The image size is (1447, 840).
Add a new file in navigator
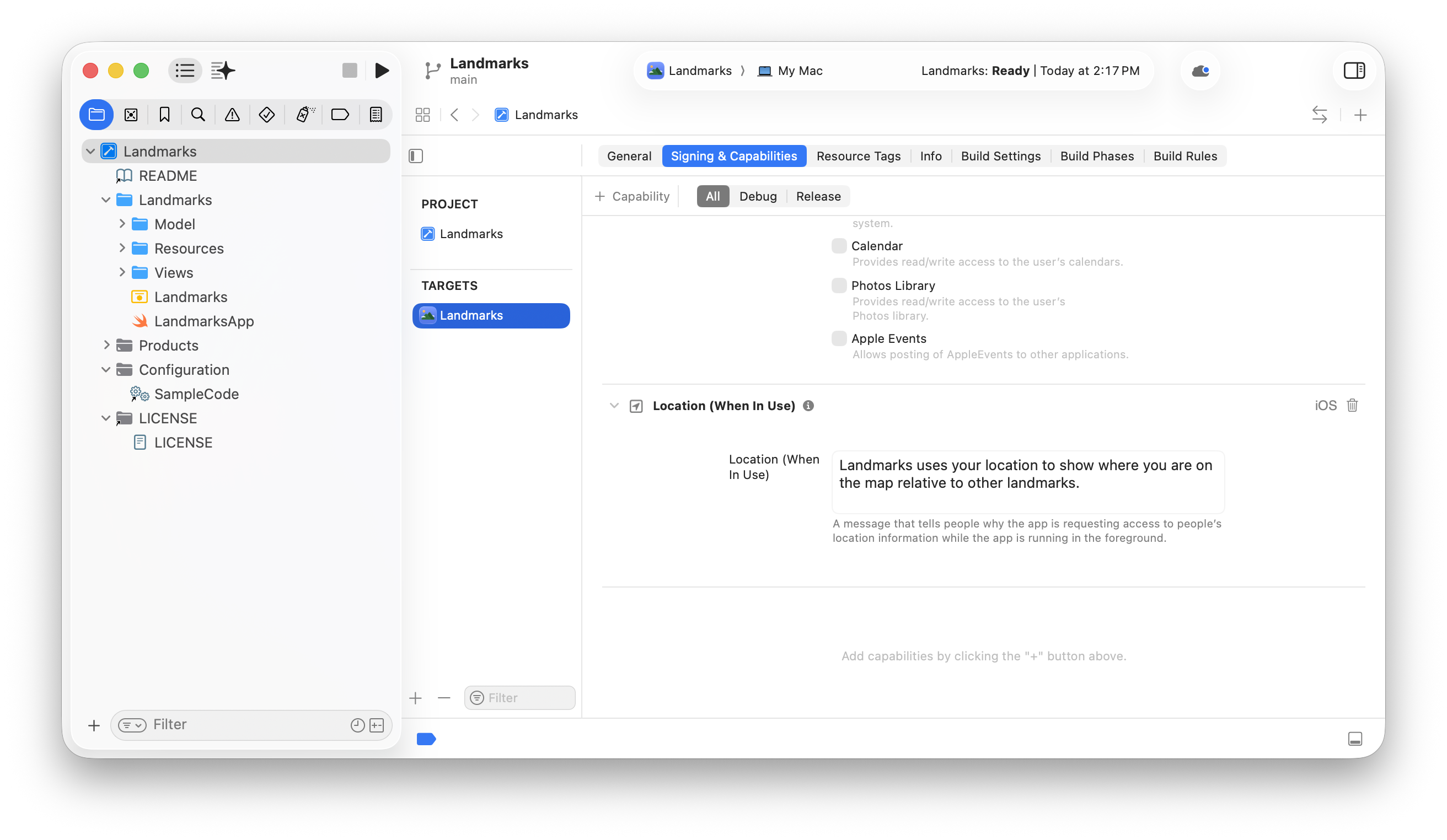click(x=94, y=726)
